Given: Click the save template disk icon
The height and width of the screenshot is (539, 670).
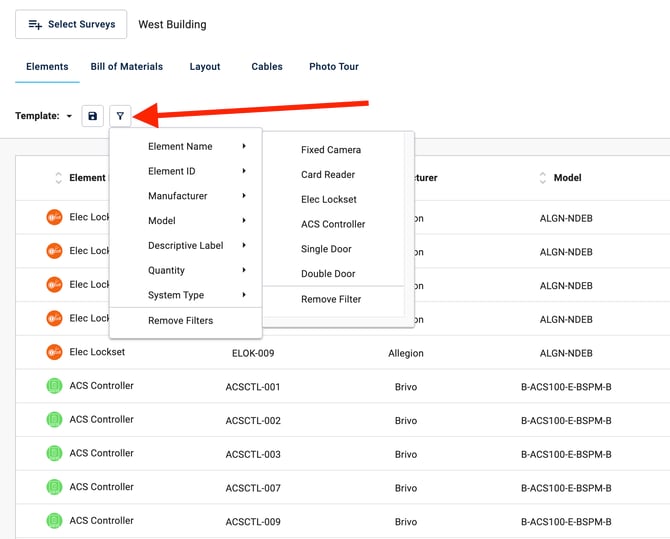Looking at the screenshot, I should point(93,116).
